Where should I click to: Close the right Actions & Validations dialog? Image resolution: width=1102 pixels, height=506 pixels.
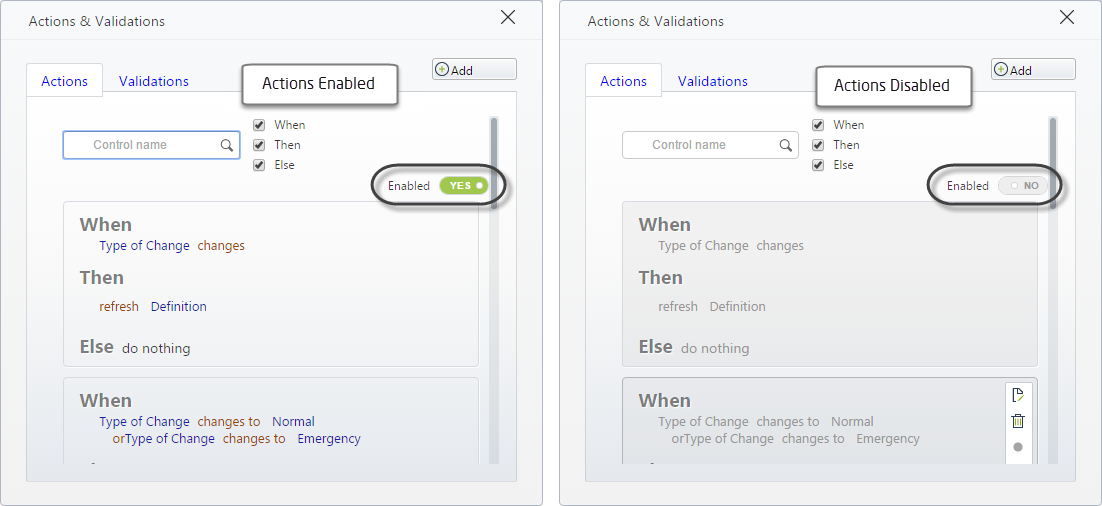(x=1067, y=18)
